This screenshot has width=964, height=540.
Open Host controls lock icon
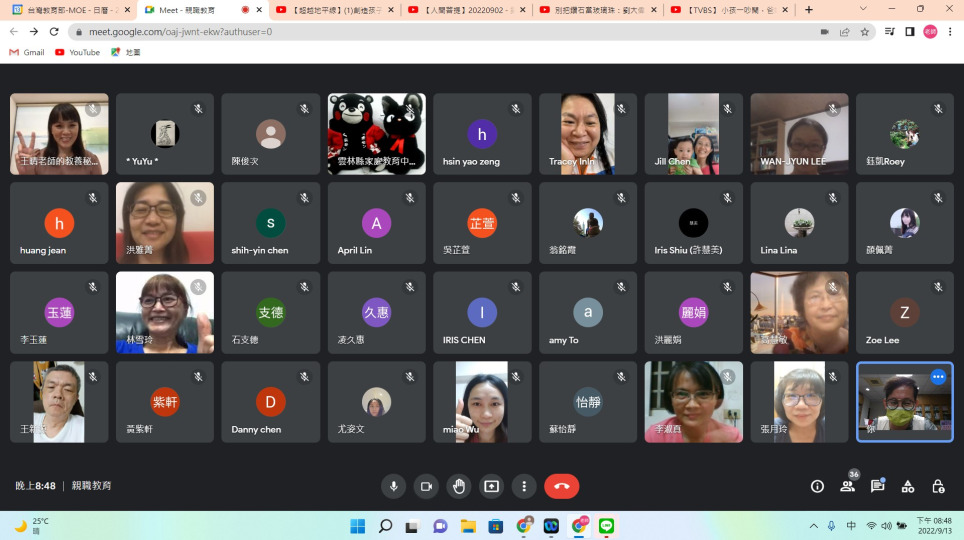pos(938,486)
